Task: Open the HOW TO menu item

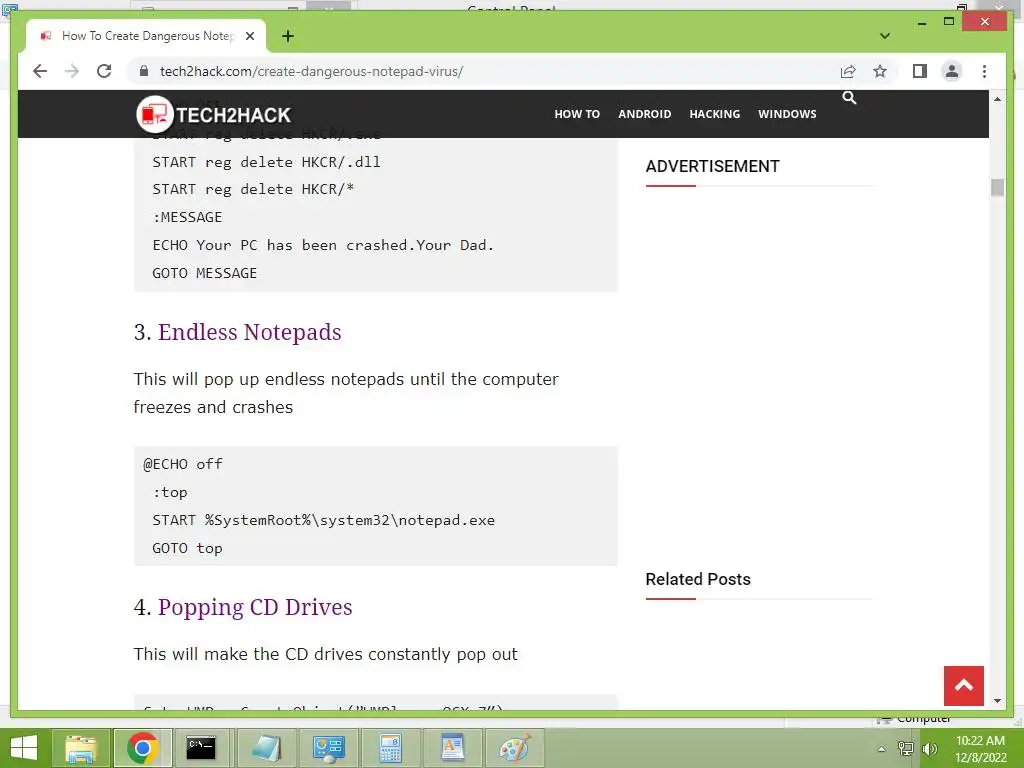Action: [577, 114]
